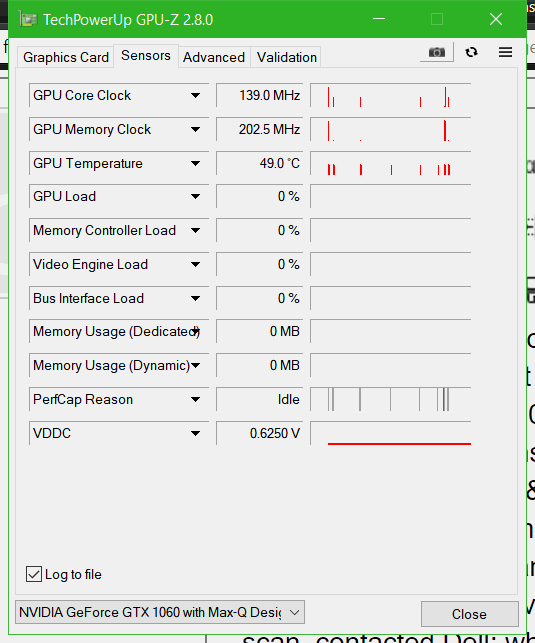Open GPU Memory Clock sensor dropdown
The image size is (535, 643).
[x=196, y=130]
